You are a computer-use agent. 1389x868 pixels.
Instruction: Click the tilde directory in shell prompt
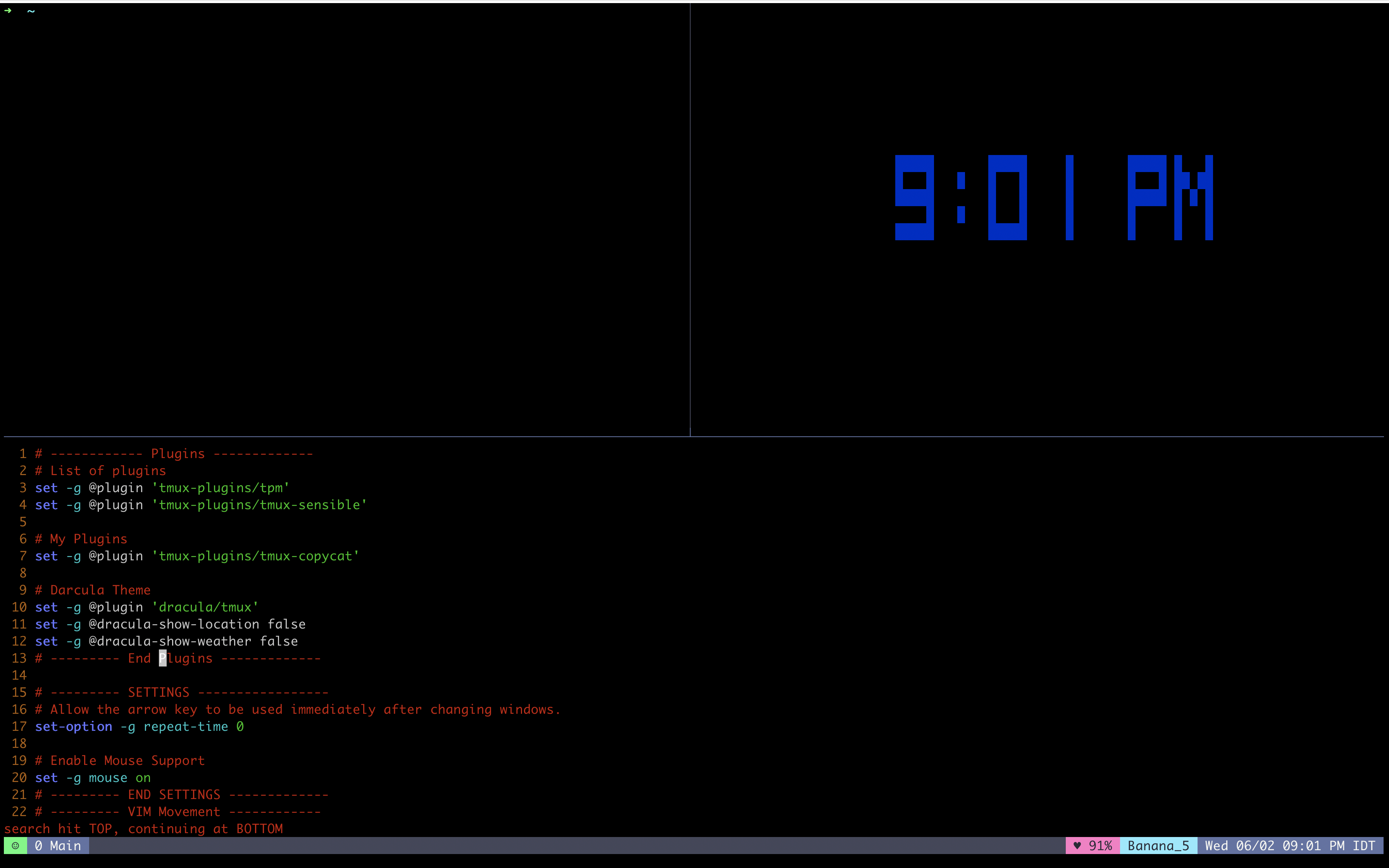click(31, 10)
